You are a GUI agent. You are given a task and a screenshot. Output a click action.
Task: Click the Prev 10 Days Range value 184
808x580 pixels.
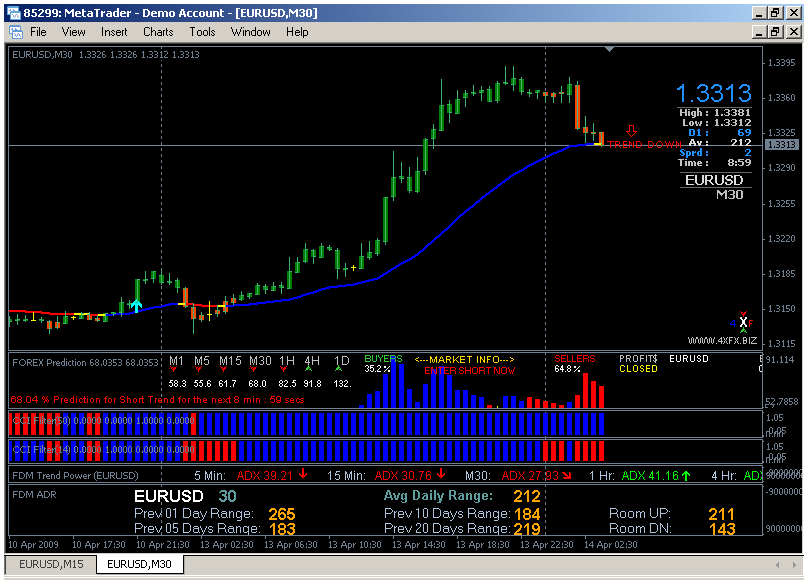tap(527, 514)
